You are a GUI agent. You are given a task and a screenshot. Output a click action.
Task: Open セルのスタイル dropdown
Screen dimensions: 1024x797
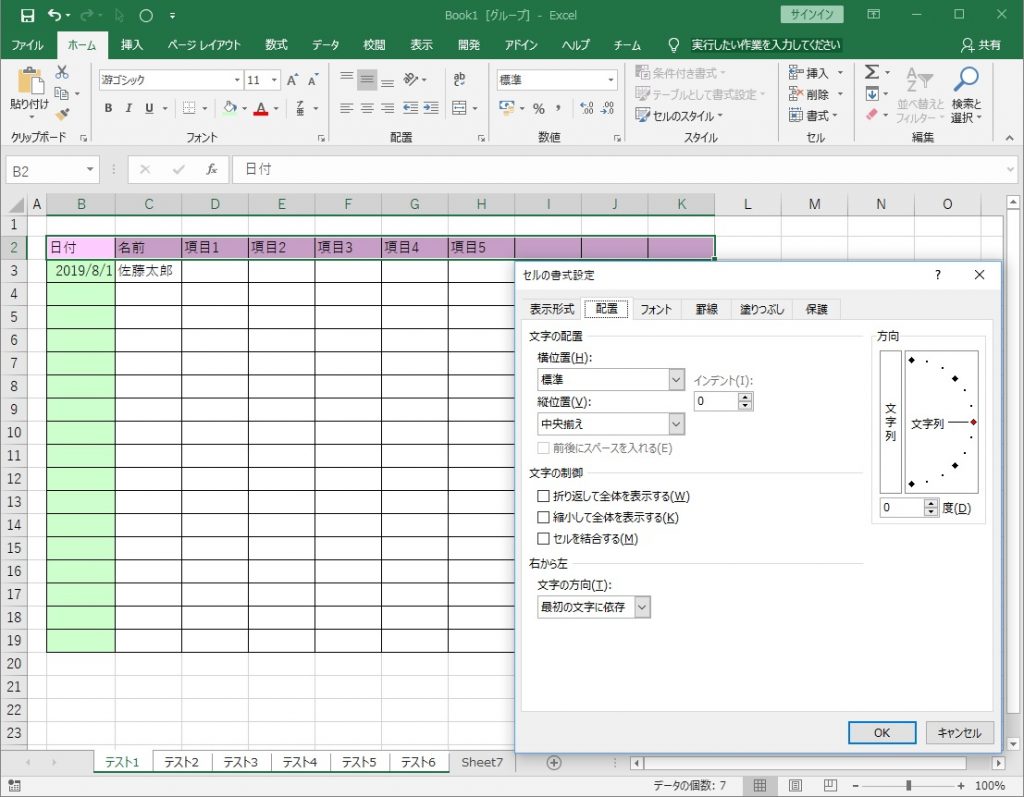[x=680, y=116]
